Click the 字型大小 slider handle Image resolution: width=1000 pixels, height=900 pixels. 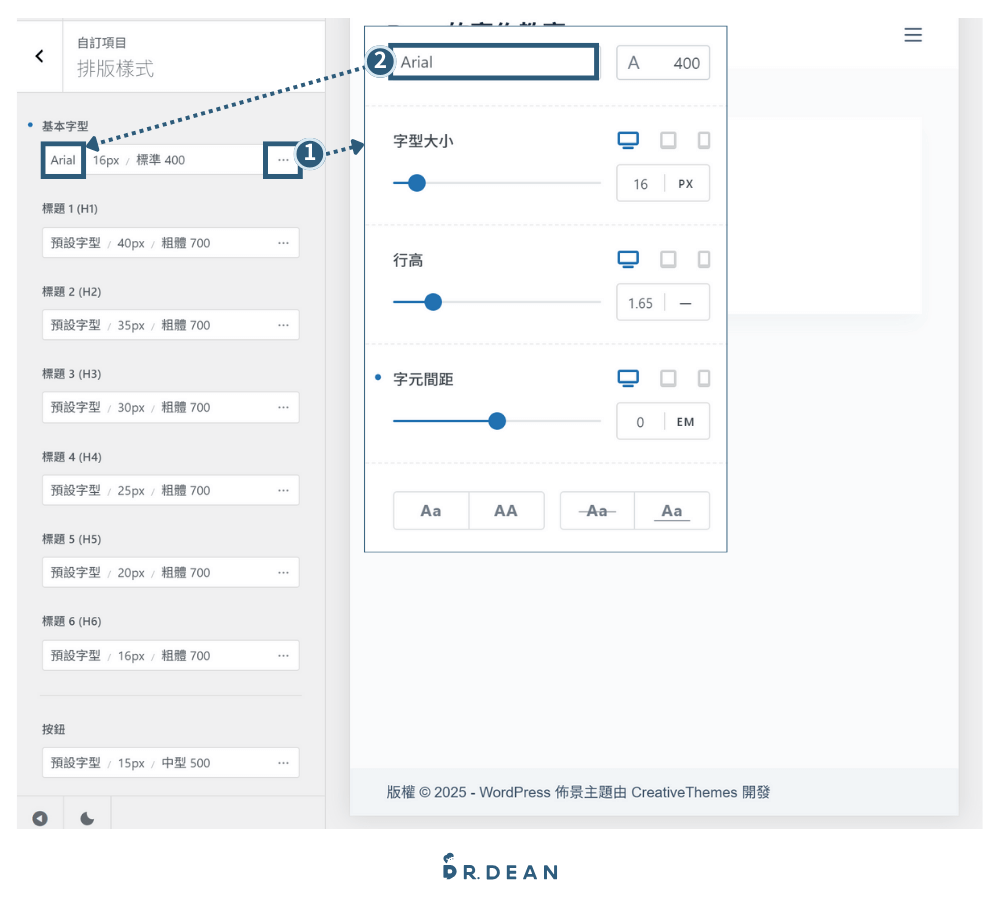point(416,183)
